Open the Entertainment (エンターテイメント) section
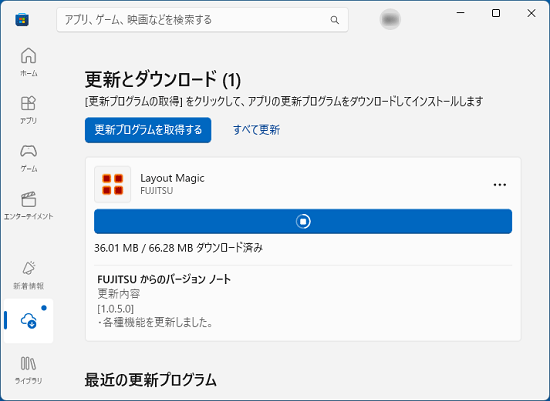This screenshot has width=550, height=401. click(x=28, y=206)
